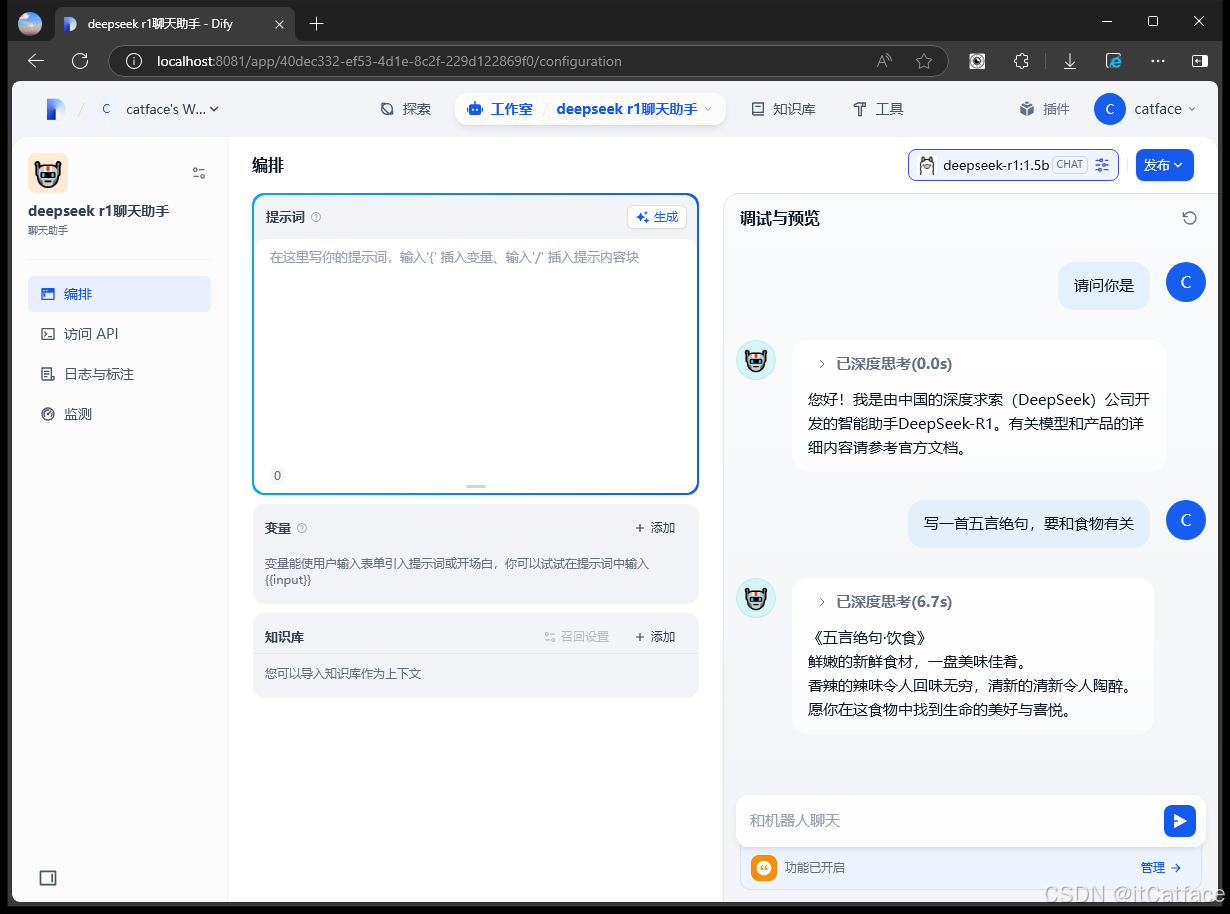Open the 发布 publish dropdown

click(1164, 165)
